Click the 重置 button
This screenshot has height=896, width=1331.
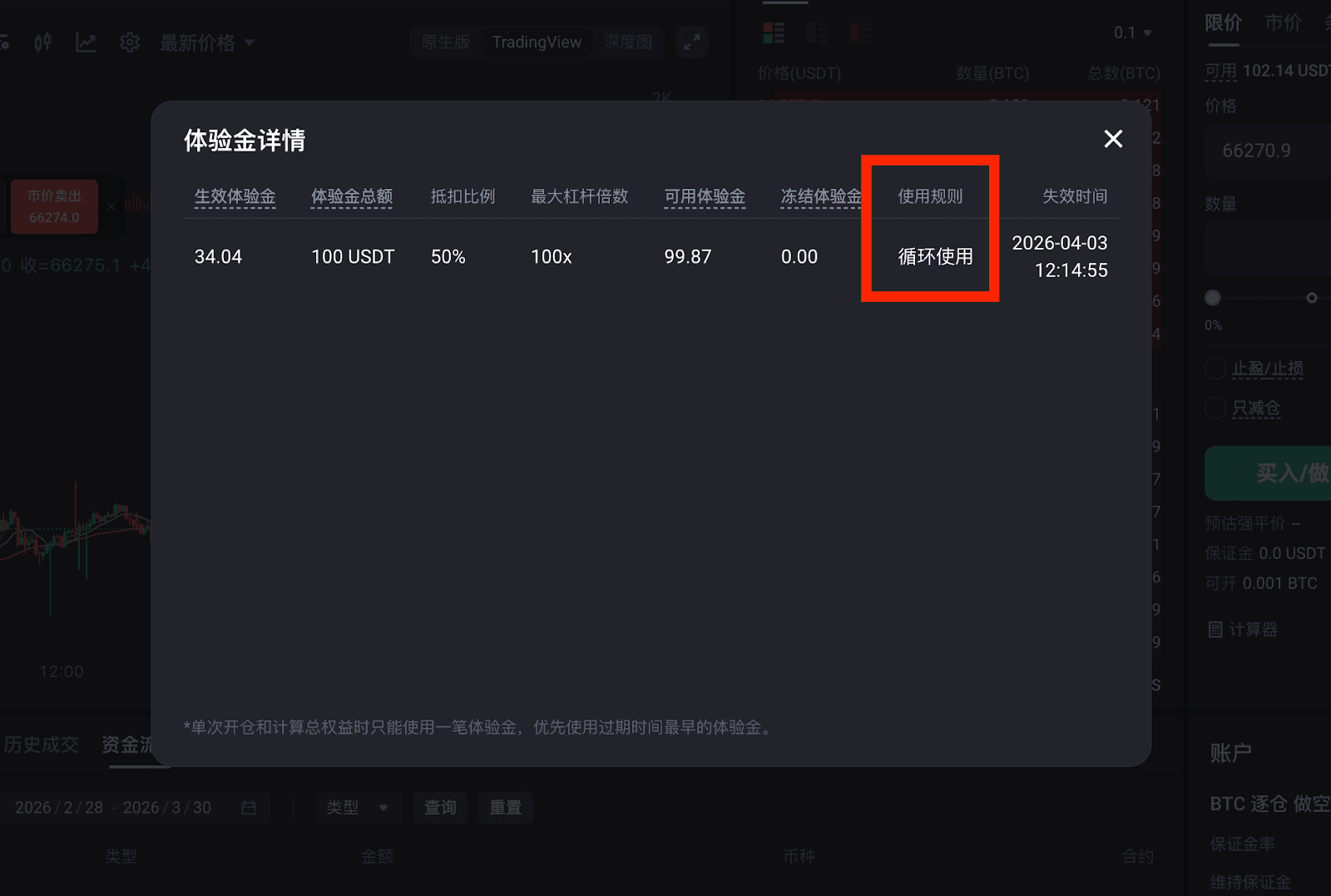pyautogui.click(x=505, y=808)
